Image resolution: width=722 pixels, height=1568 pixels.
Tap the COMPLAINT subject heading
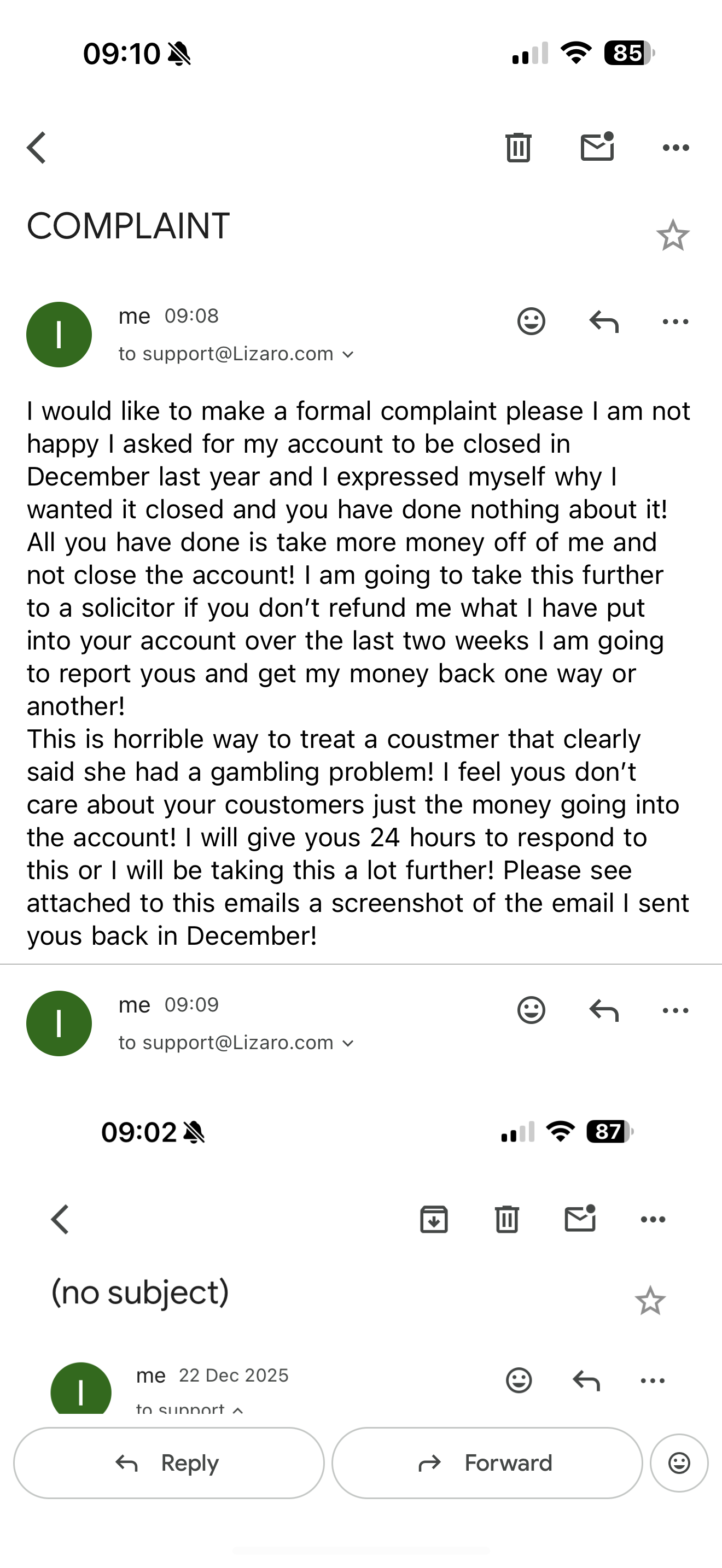click(129, 226)
